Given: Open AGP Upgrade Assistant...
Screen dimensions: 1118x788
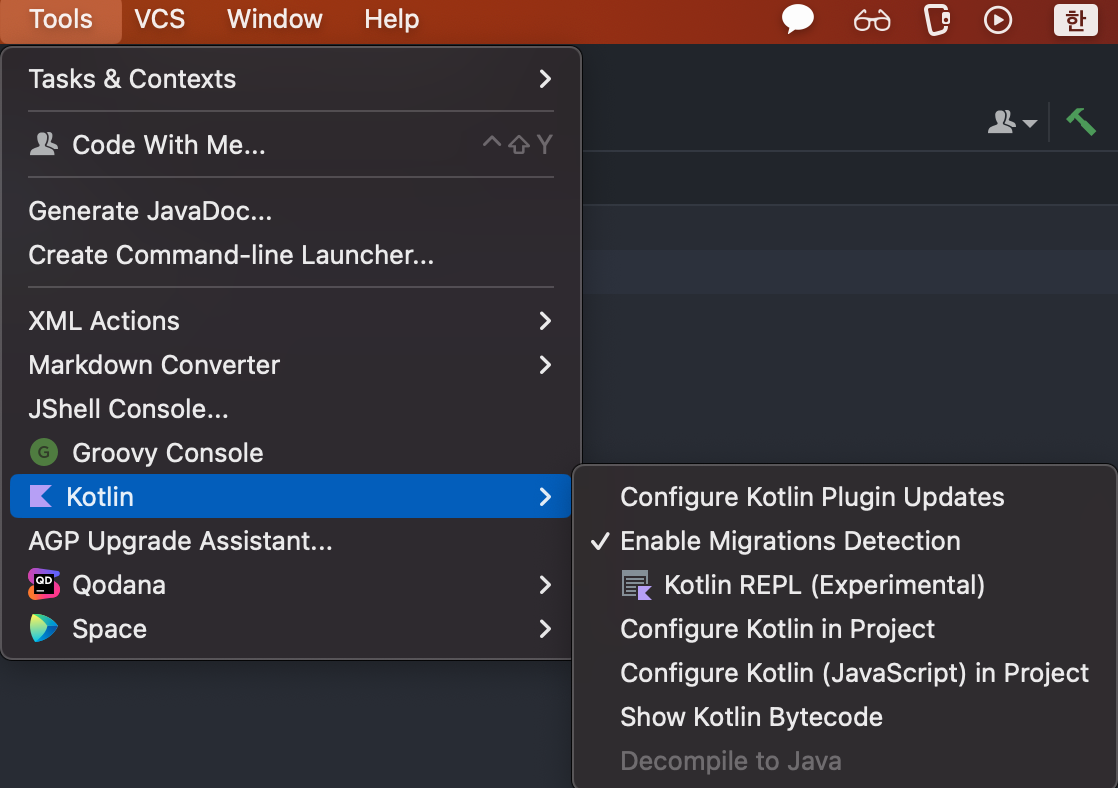Looking at the screenshot, I should click(x=291, y=541).
